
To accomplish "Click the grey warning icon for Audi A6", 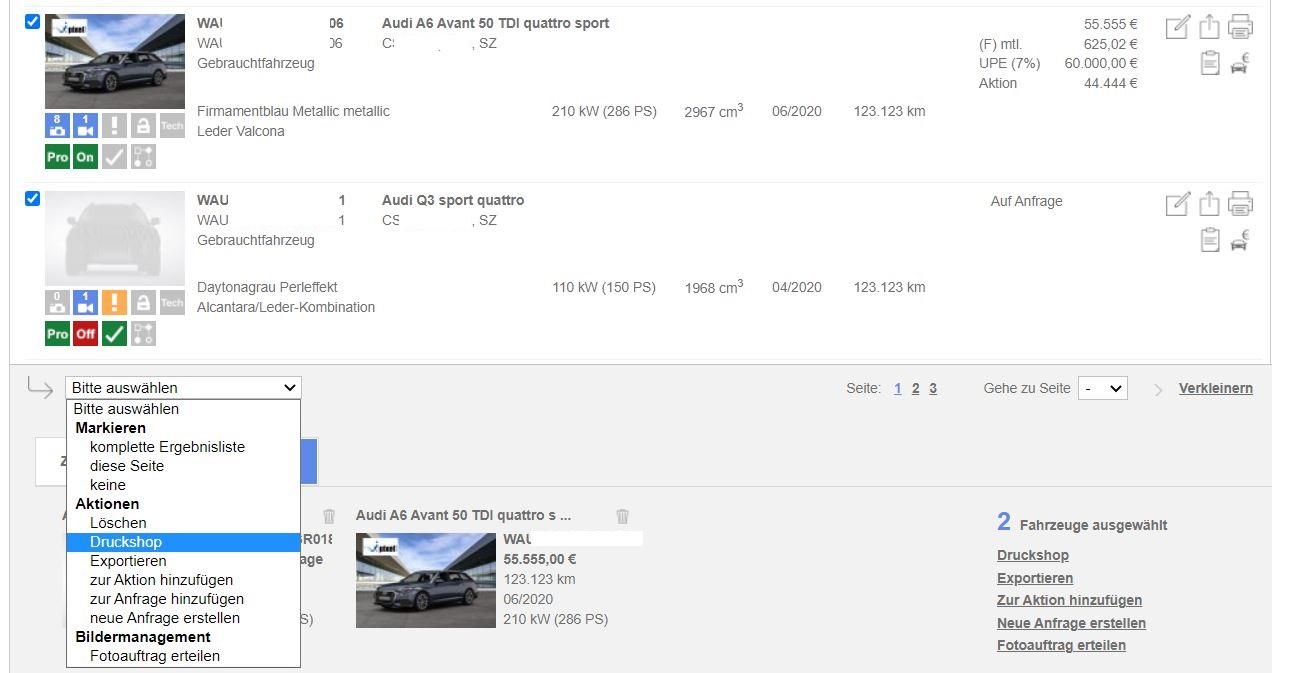I will [114, 126].
